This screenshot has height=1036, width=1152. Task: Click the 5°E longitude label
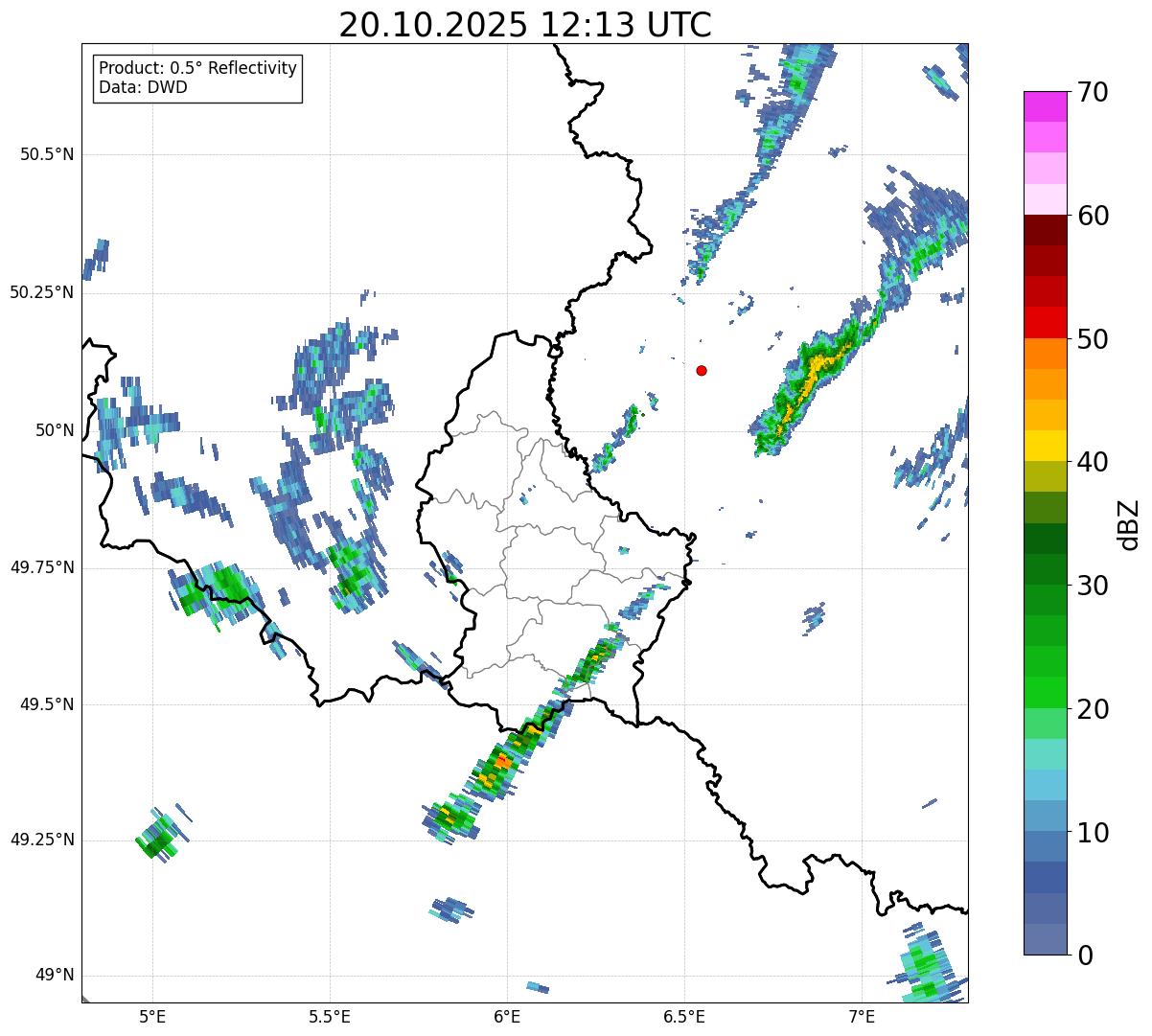click(x=152, y=1016)
